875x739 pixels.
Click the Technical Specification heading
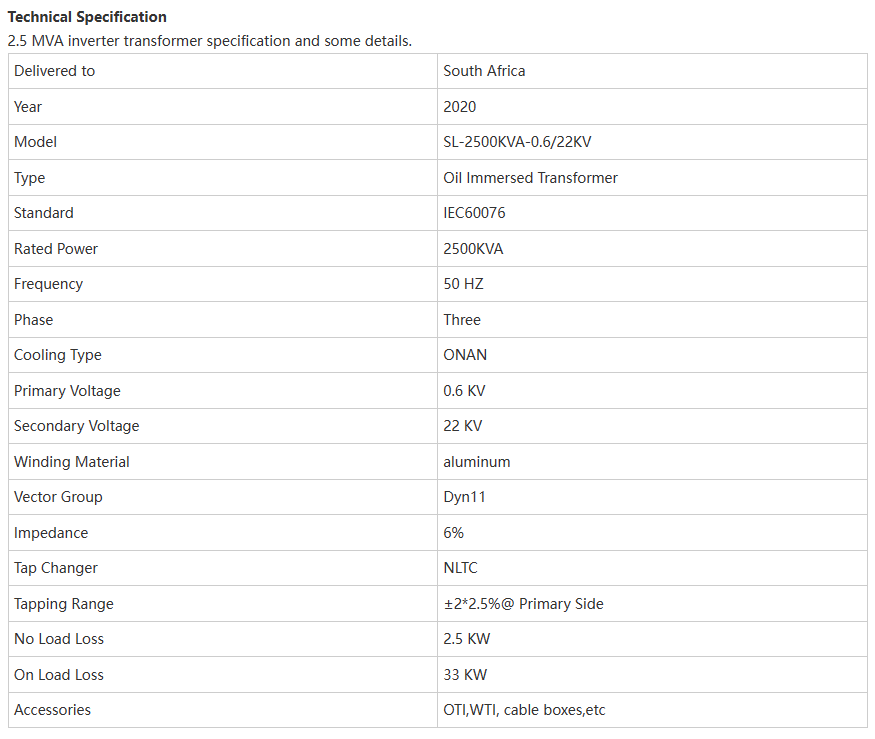[x=87, y=17]
